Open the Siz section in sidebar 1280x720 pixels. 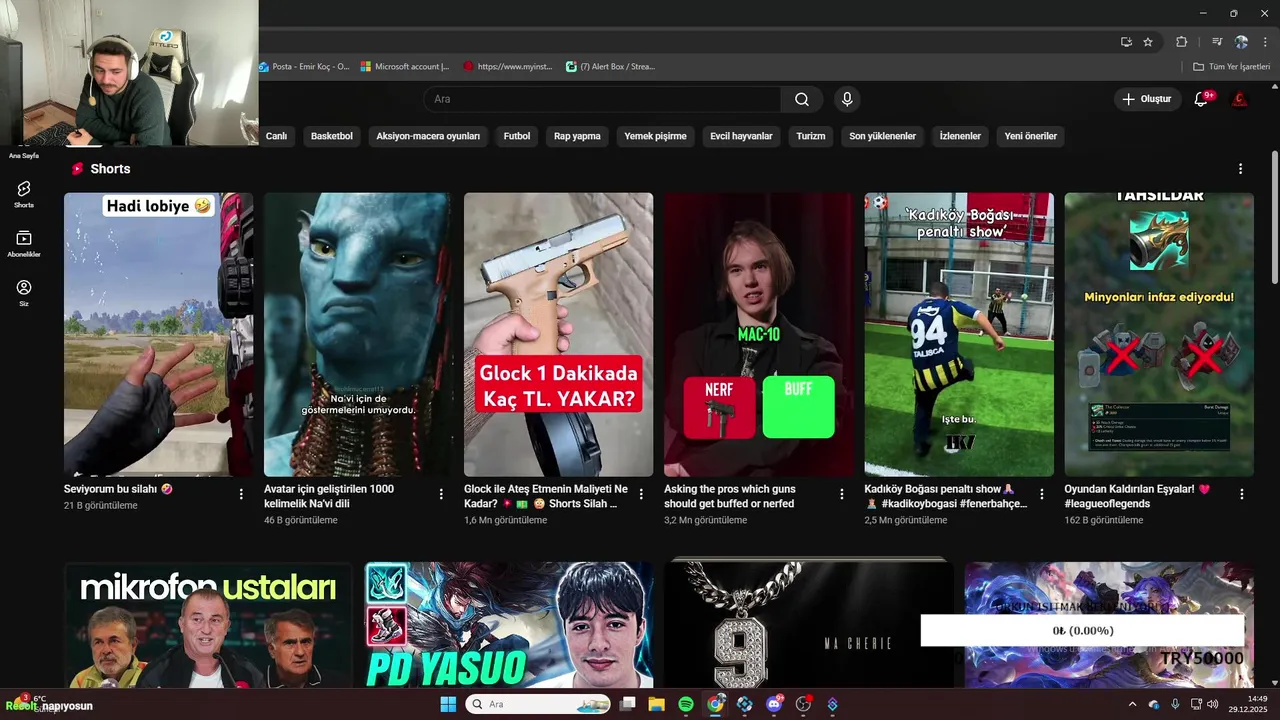(24, 293)
